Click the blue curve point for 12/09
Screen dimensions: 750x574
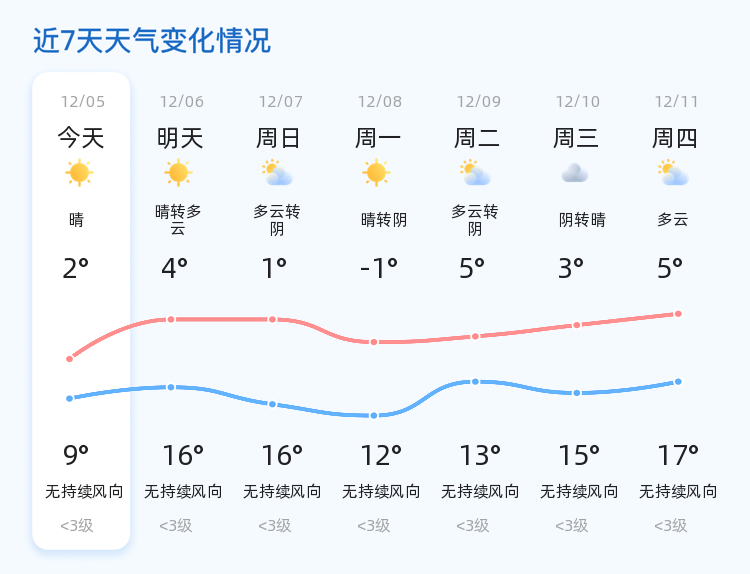pos(475,381)
